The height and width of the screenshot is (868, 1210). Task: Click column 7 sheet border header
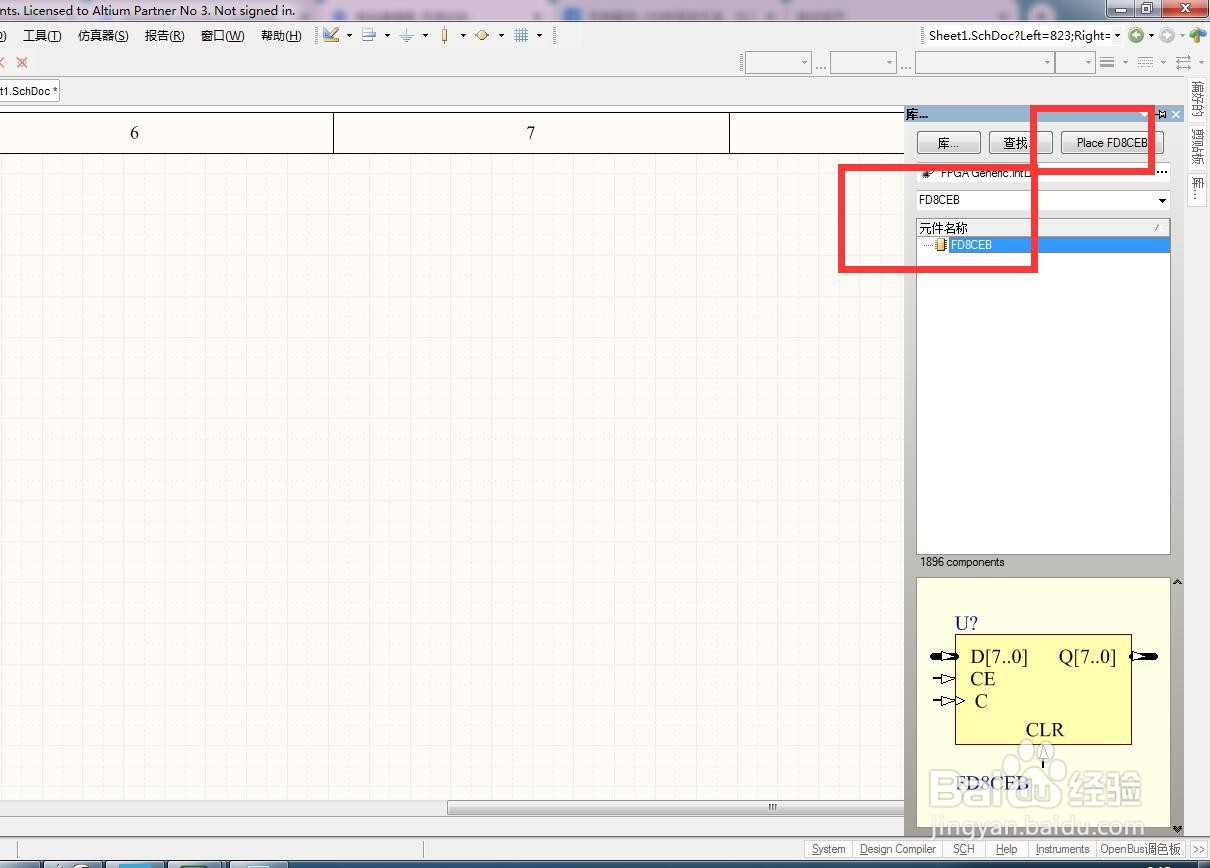(531, 133)
